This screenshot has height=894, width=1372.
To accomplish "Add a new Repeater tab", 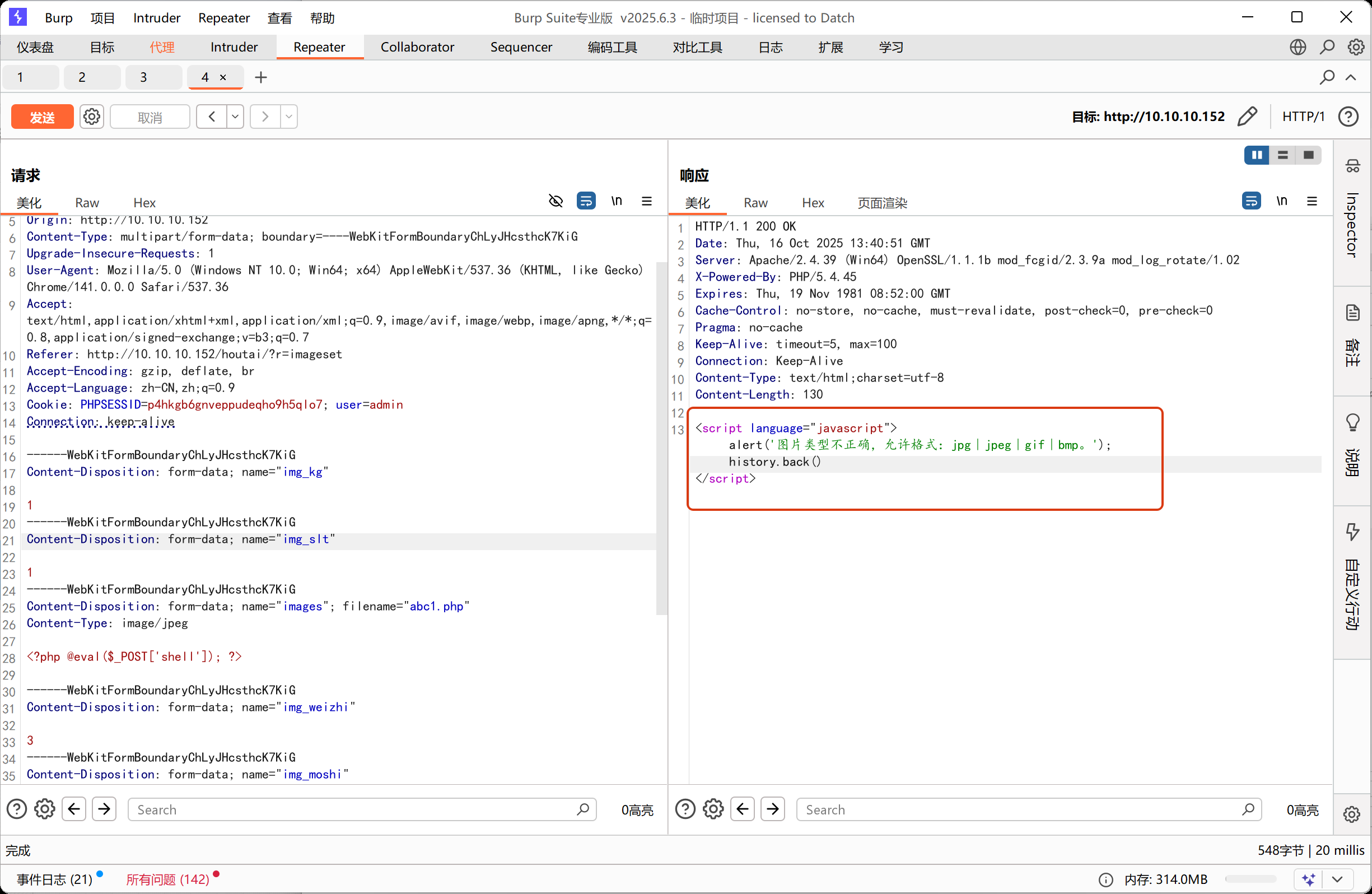I will coord(260,77).
